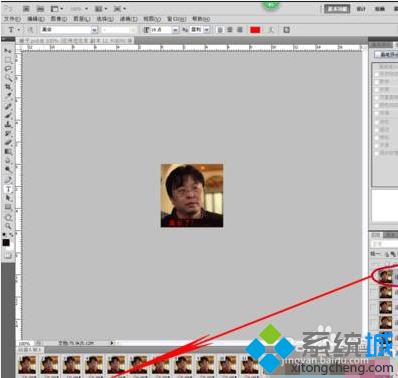Select the Pen tool
This screenshot has width=398, height=378.
[x=8, y=180]
